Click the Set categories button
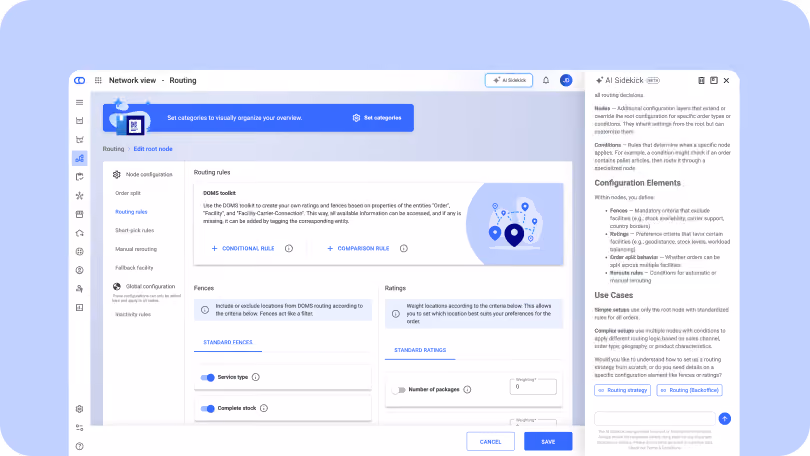The image size is (810, 456). tap(377, 118)
